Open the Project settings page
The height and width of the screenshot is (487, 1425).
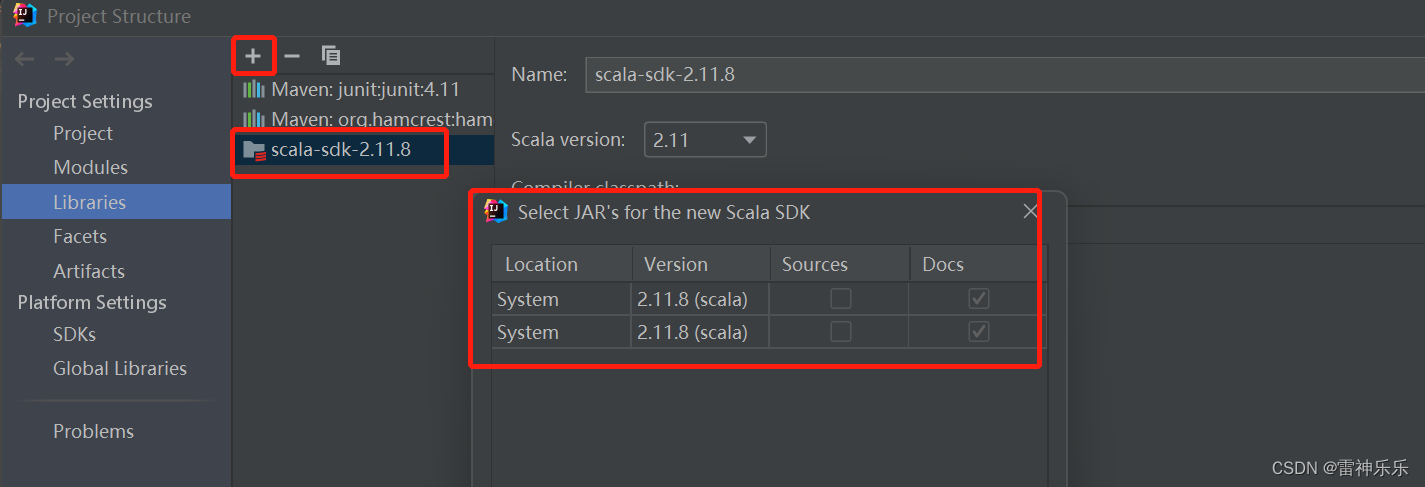[x=83, y=133]
